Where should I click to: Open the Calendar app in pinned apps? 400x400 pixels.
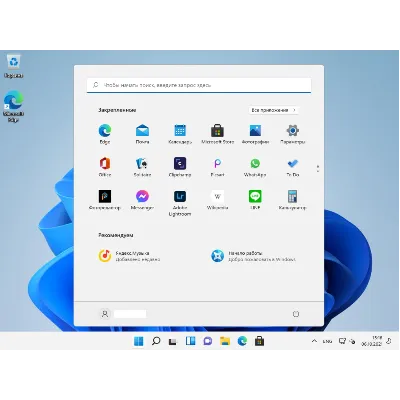(180, 134)
